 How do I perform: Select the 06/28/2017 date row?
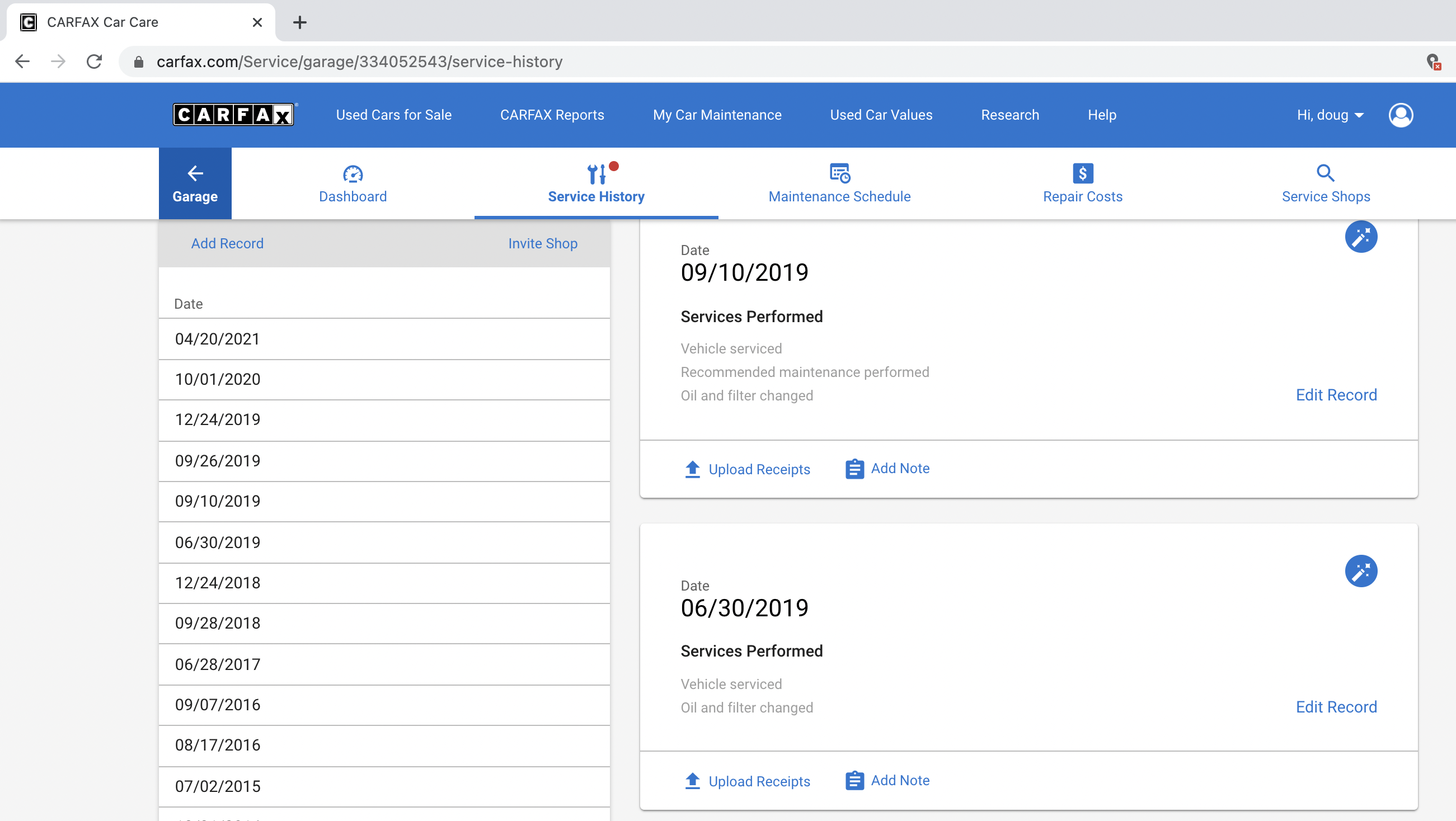(x=384, y=664)
